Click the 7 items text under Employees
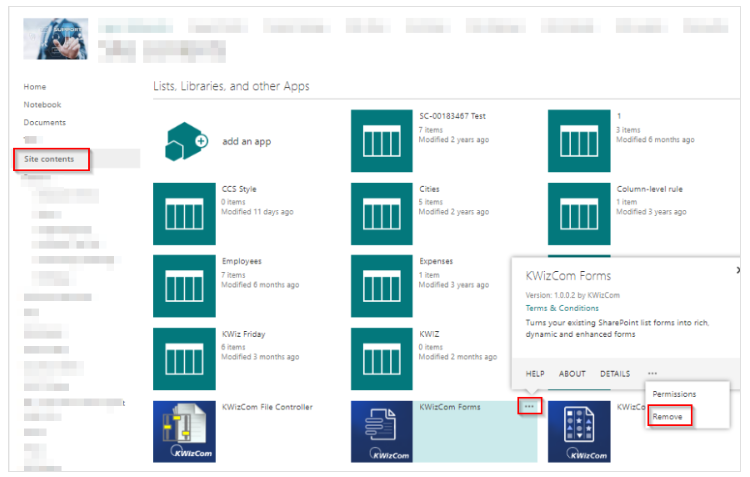The image size is (750, 477). (233, 275)
